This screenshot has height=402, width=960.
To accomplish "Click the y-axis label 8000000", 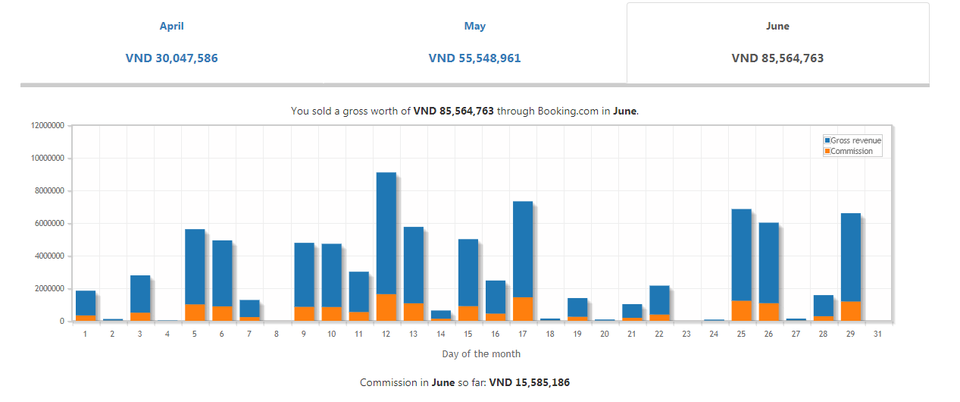I will tap(49, 191).
